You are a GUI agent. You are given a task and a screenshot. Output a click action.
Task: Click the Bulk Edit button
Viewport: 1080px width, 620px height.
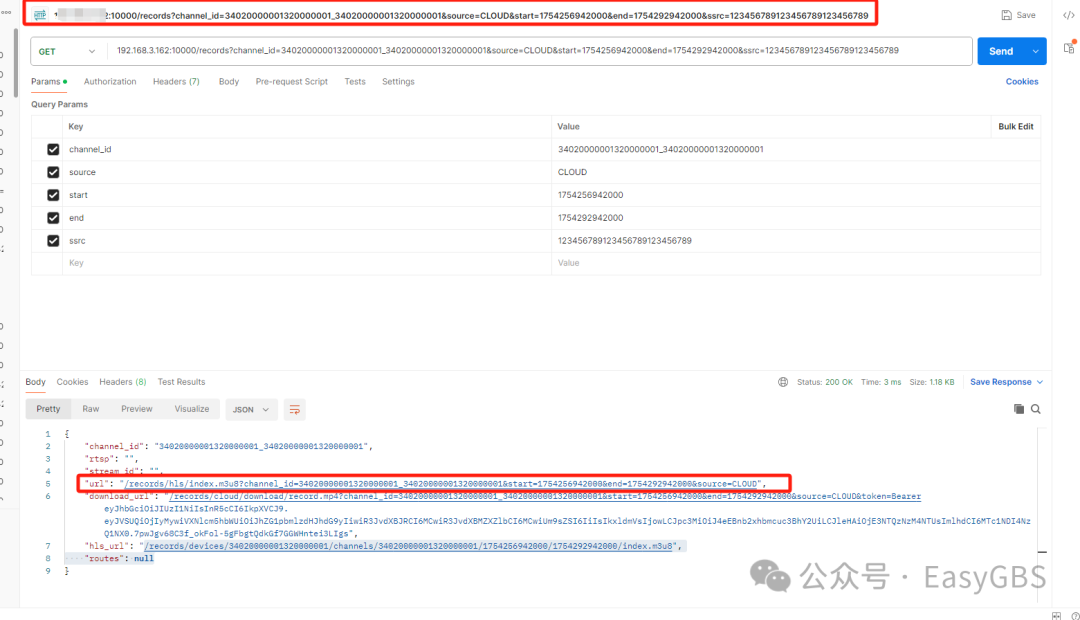[x=1016, y=127]
